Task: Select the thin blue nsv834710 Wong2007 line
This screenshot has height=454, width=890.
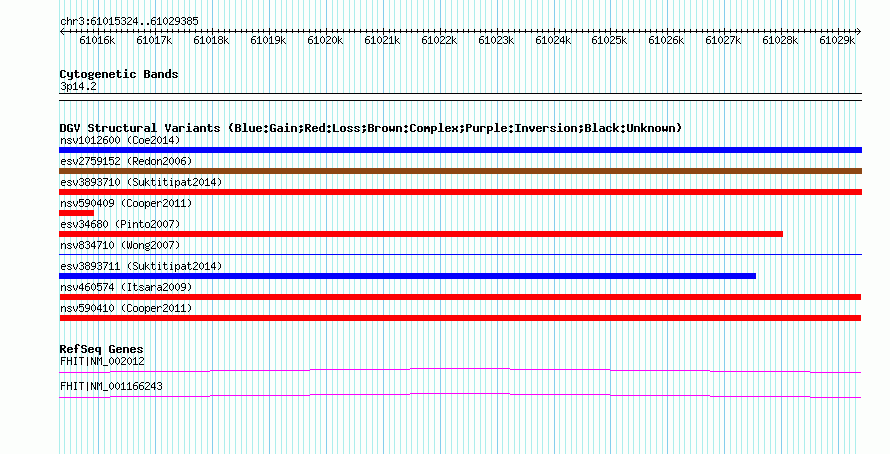Action: tap(460, 255)
